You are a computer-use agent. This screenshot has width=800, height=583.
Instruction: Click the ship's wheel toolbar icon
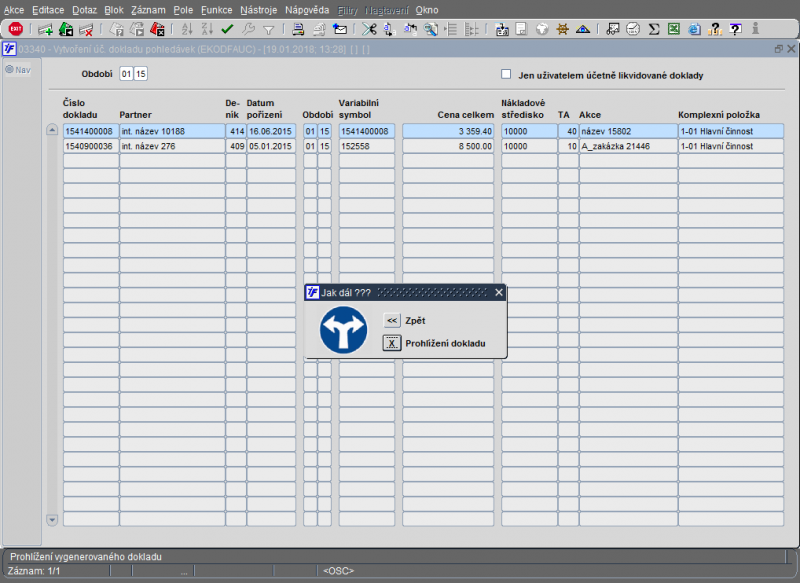[563, 29]
